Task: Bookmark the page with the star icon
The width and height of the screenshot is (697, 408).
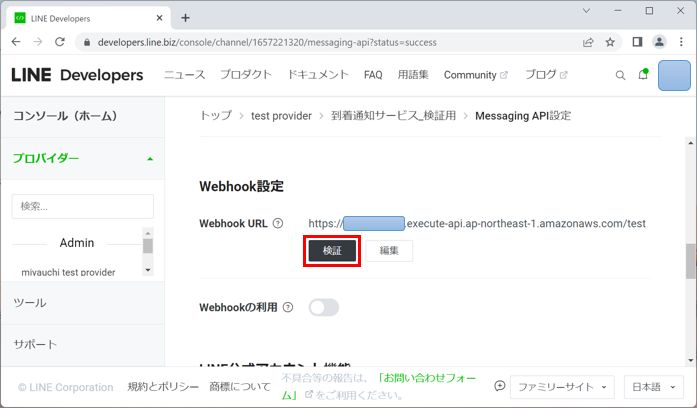Action: (610, 42)
